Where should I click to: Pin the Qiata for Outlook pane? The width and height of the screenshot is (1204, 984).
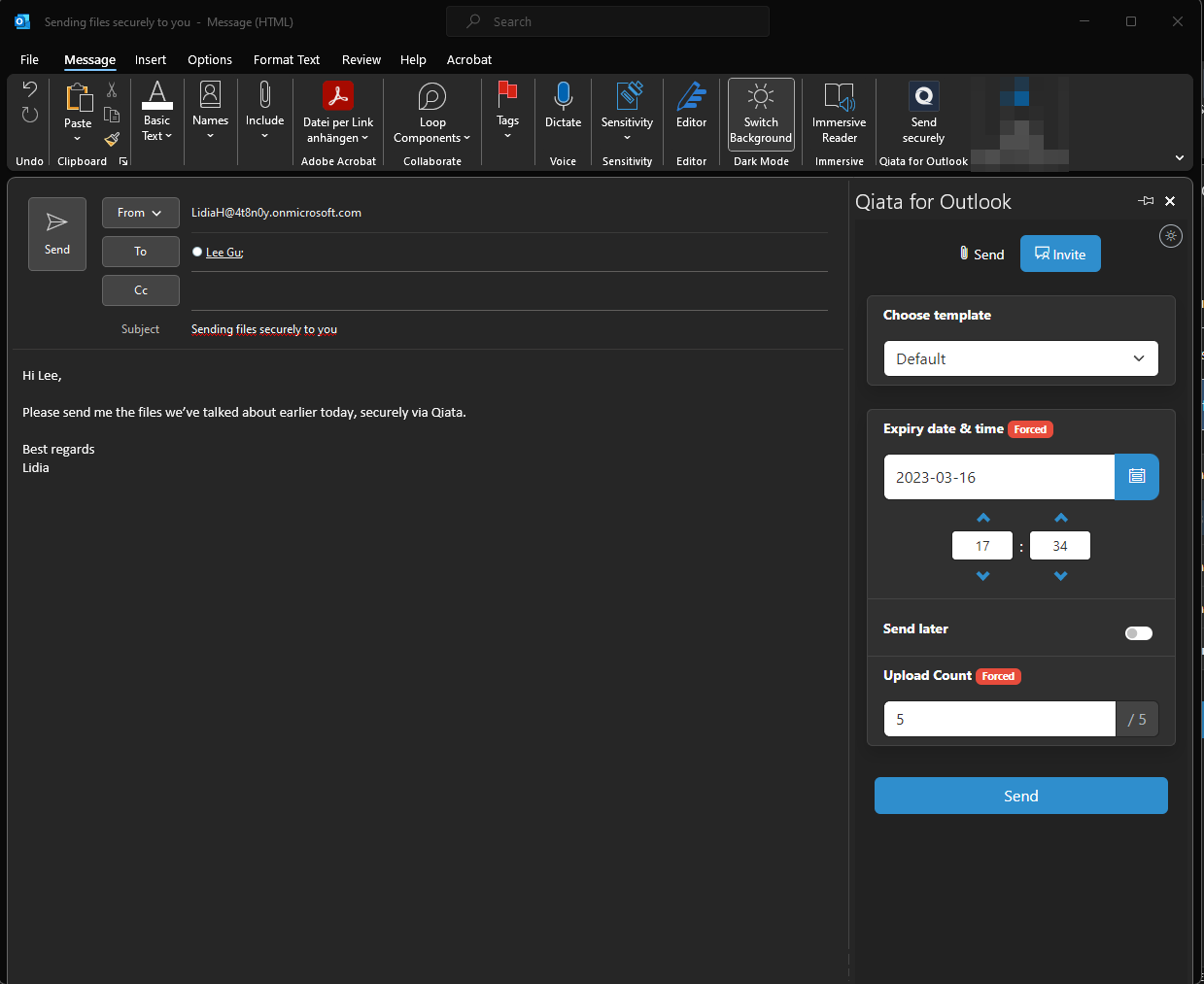coord(1146,201)
